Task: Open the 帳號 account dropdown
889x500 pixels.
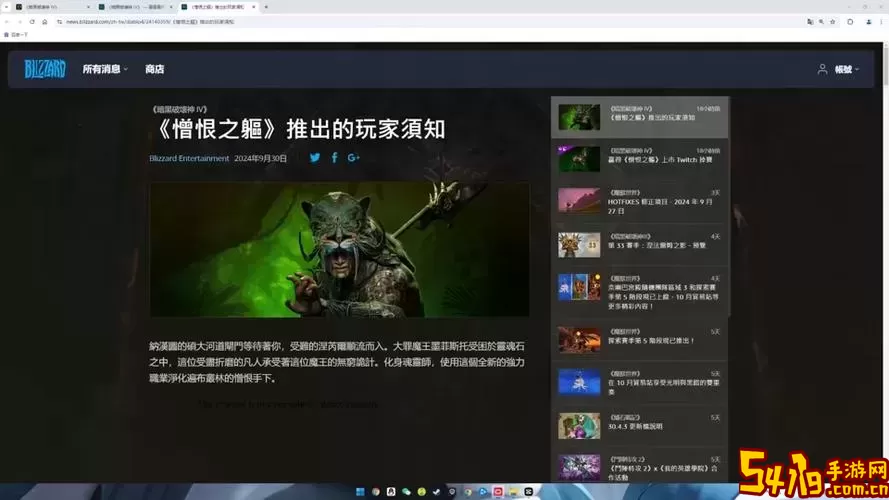Action: pos(846,69)
